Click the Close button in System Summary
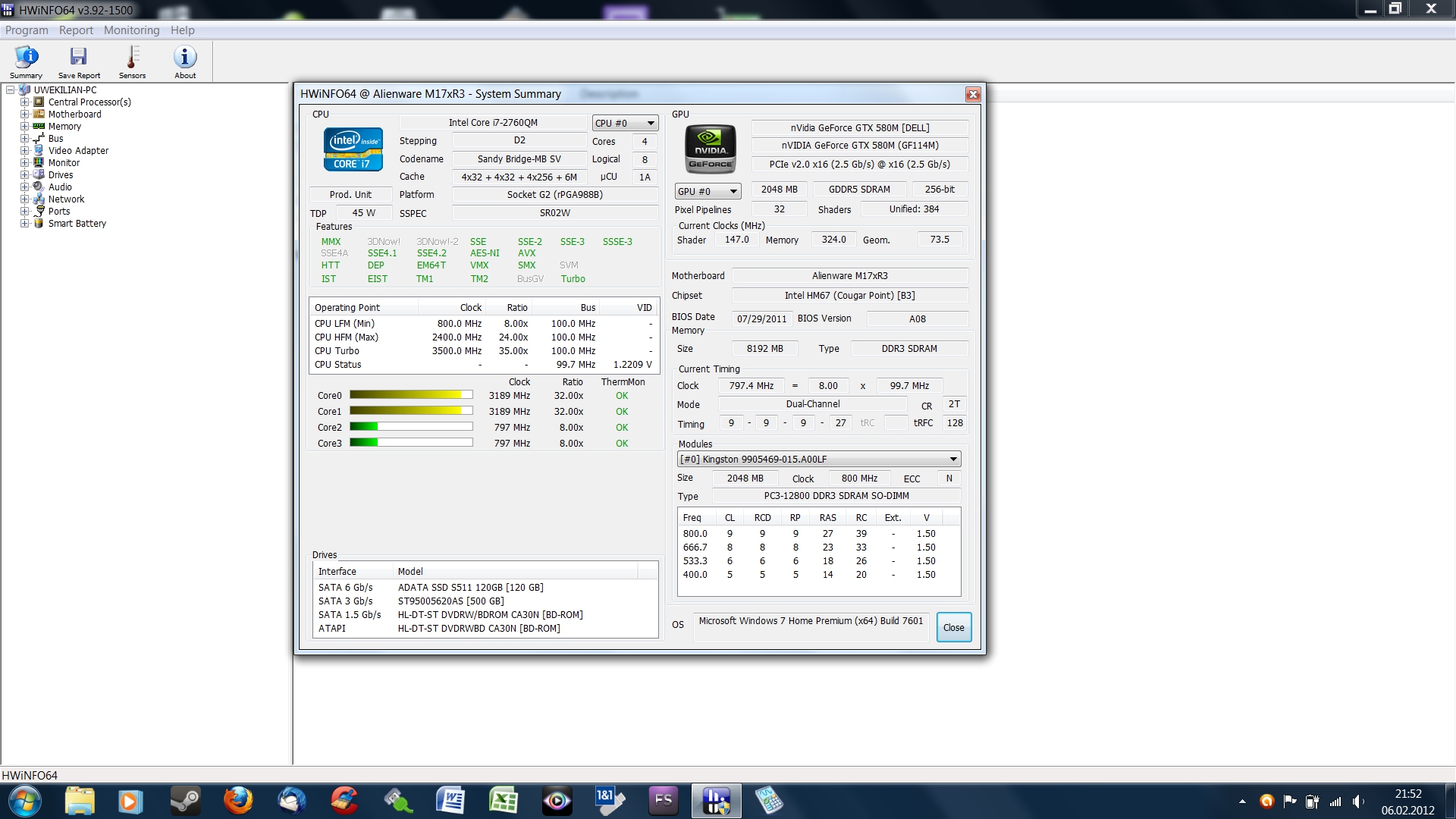Viewport: 1456px width, 819px height. point(953,627)
